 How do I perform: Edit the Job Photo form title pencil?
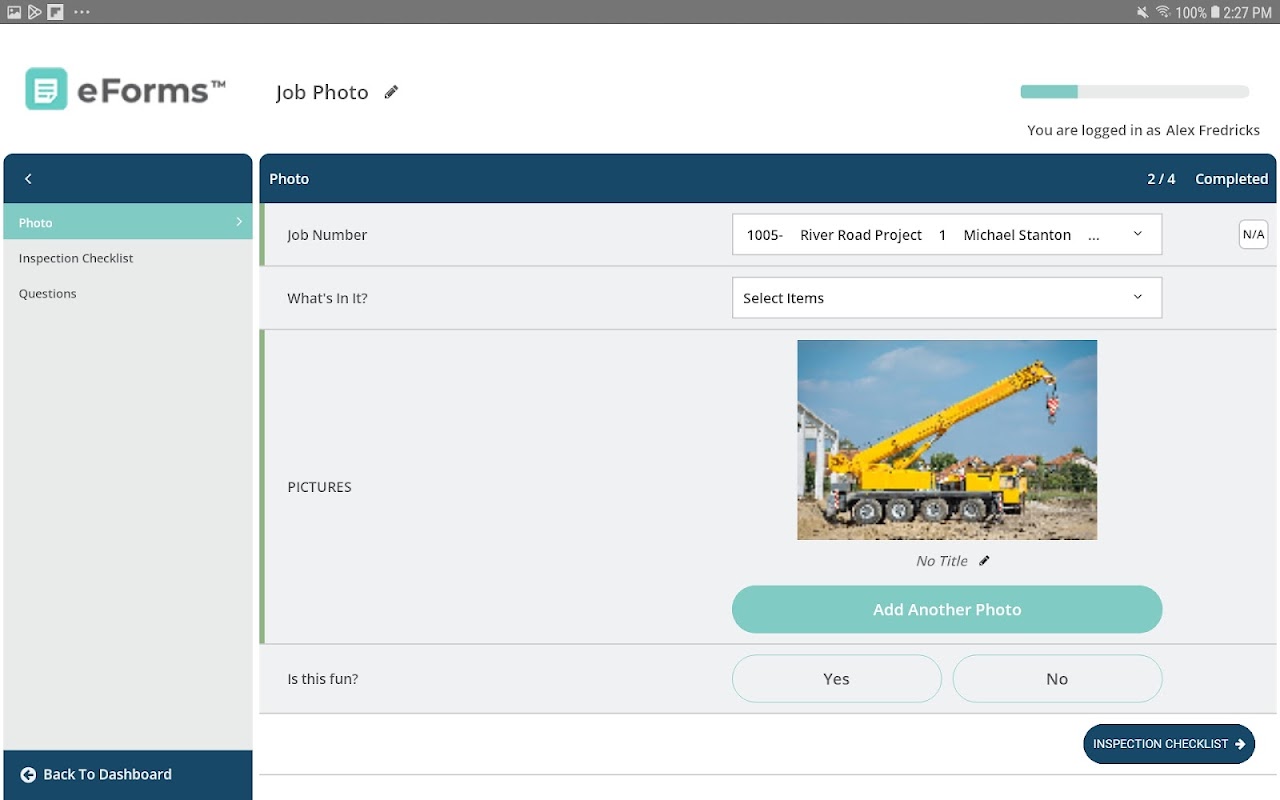(x=391, y=92)
